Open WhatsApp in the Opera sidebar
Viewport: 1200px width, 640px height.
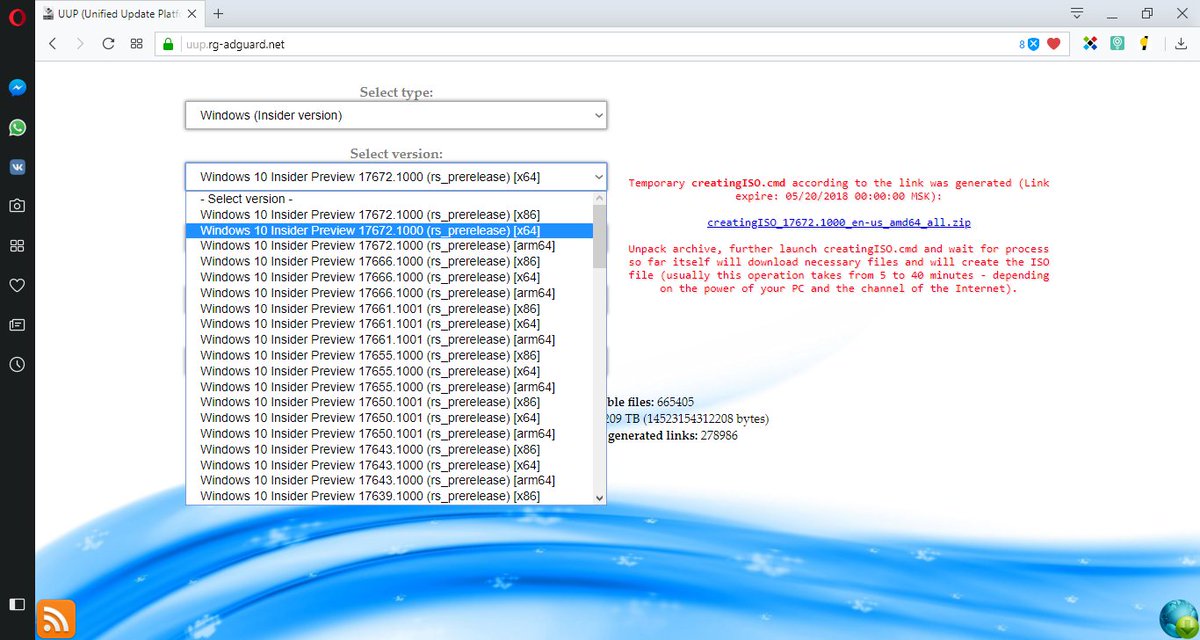click(x=17, y=128)
